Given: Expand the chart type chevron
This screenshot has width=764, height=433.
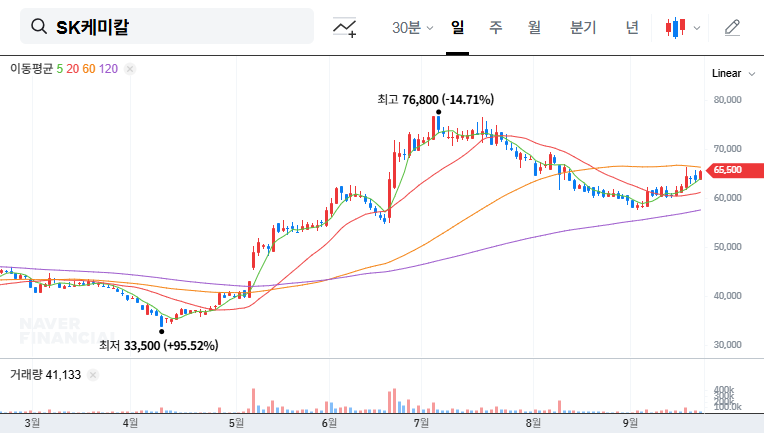Looking at the screenshot, I should pyautogui.click(x=697, y=28).
